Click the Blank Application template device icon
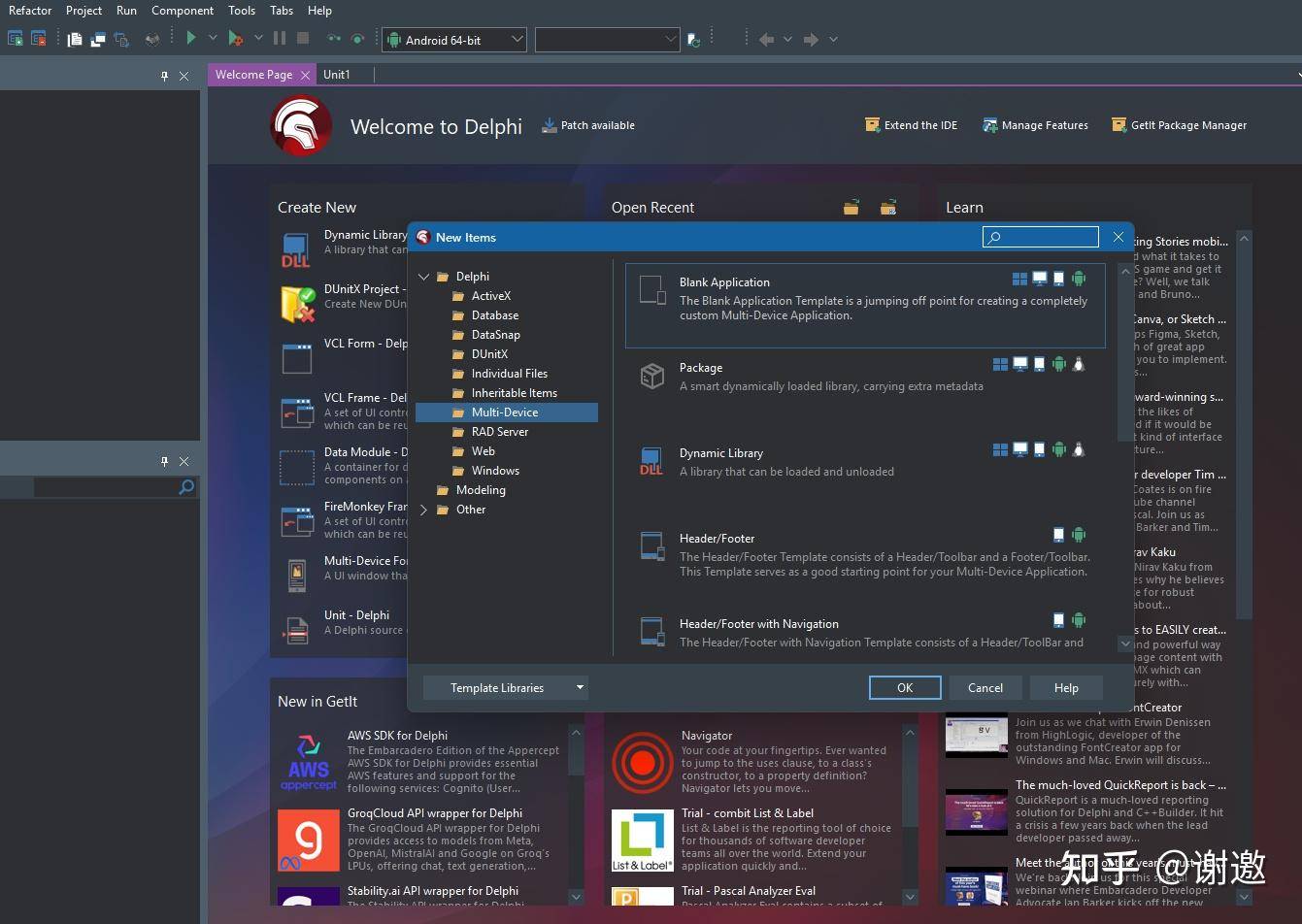 coord(652,292)
